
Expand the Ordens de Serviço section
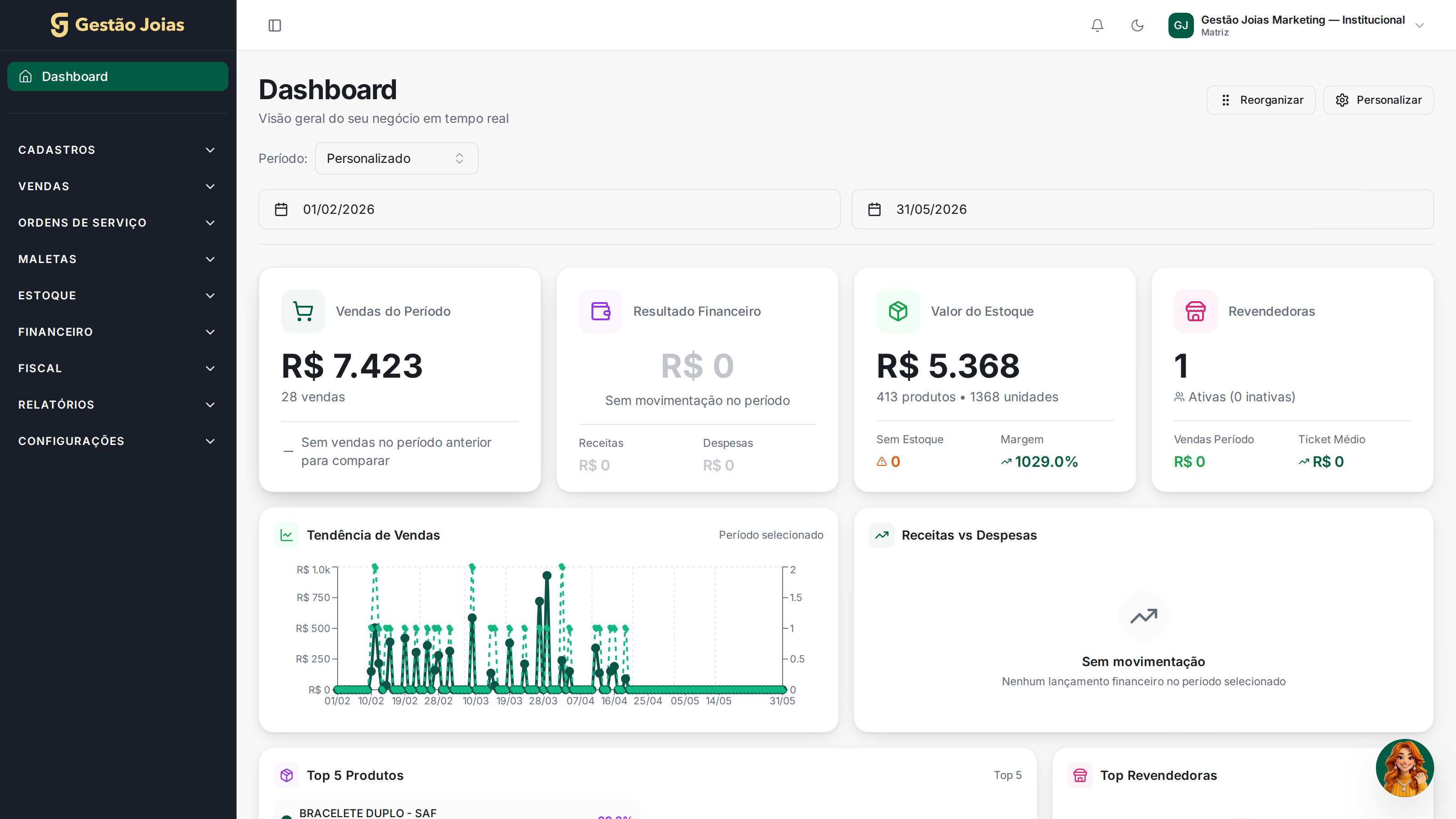coord(117,222)
